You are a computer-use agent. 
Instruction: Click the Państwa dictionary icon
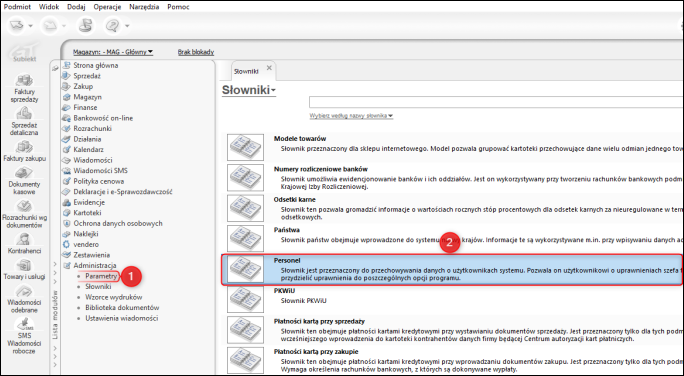click(x=245, y=238)
